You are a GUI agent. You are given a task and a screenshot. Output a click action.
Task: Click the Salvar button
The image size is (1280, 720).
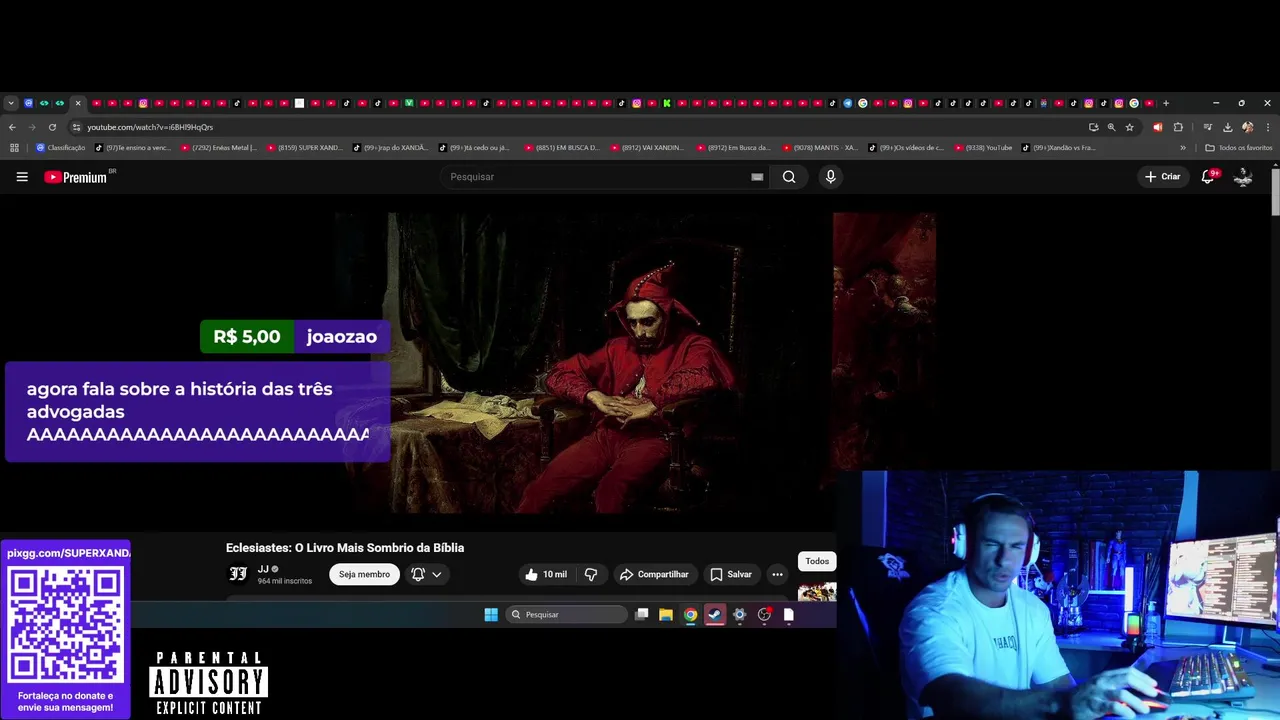(x=731, y=574)
